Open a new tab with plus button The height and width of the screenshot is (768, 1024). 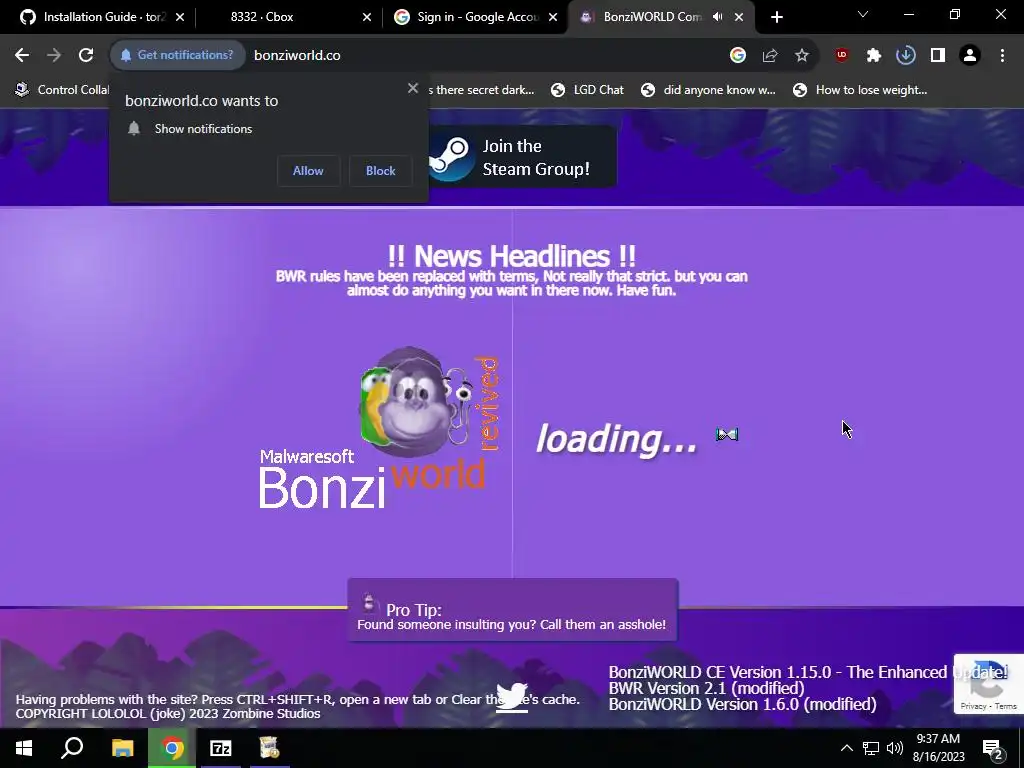[776, 17]
